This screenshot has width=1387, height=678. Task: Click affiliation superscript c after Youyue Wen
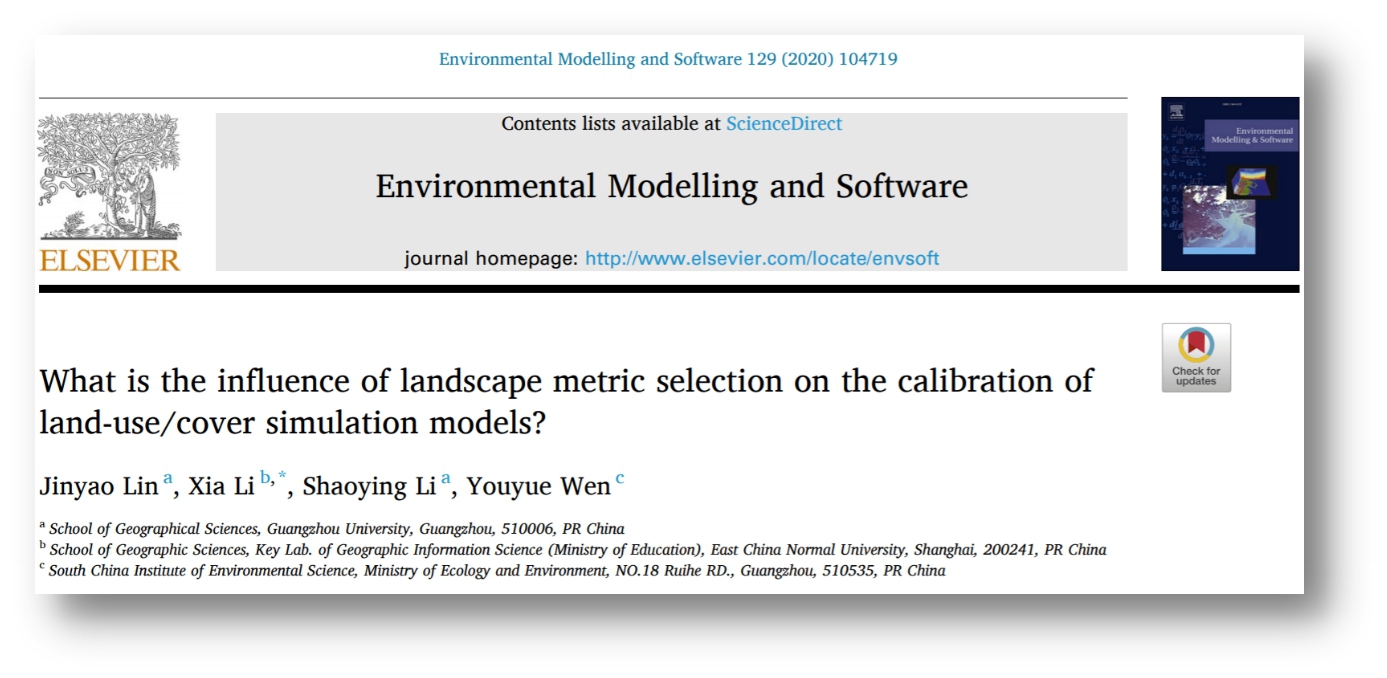point(620,480)
